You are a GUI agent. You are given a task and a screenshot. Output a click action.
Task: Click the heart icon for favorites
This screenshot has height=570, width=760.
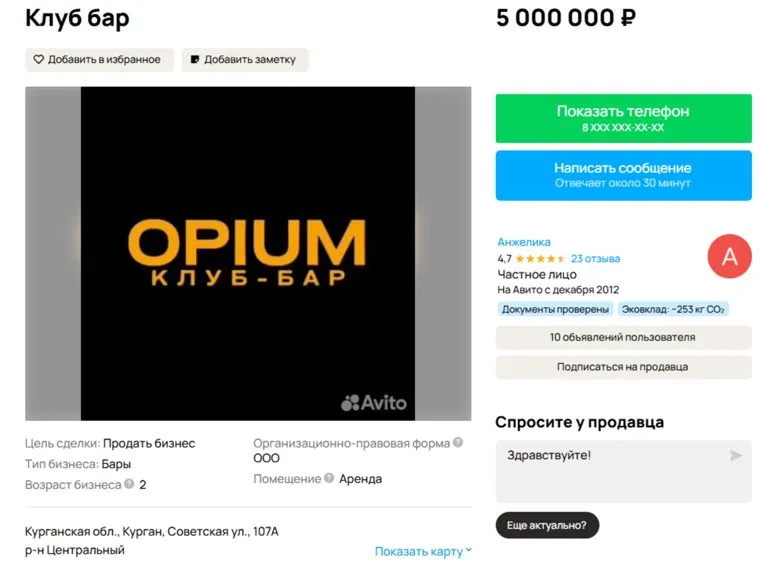(39, 60)
